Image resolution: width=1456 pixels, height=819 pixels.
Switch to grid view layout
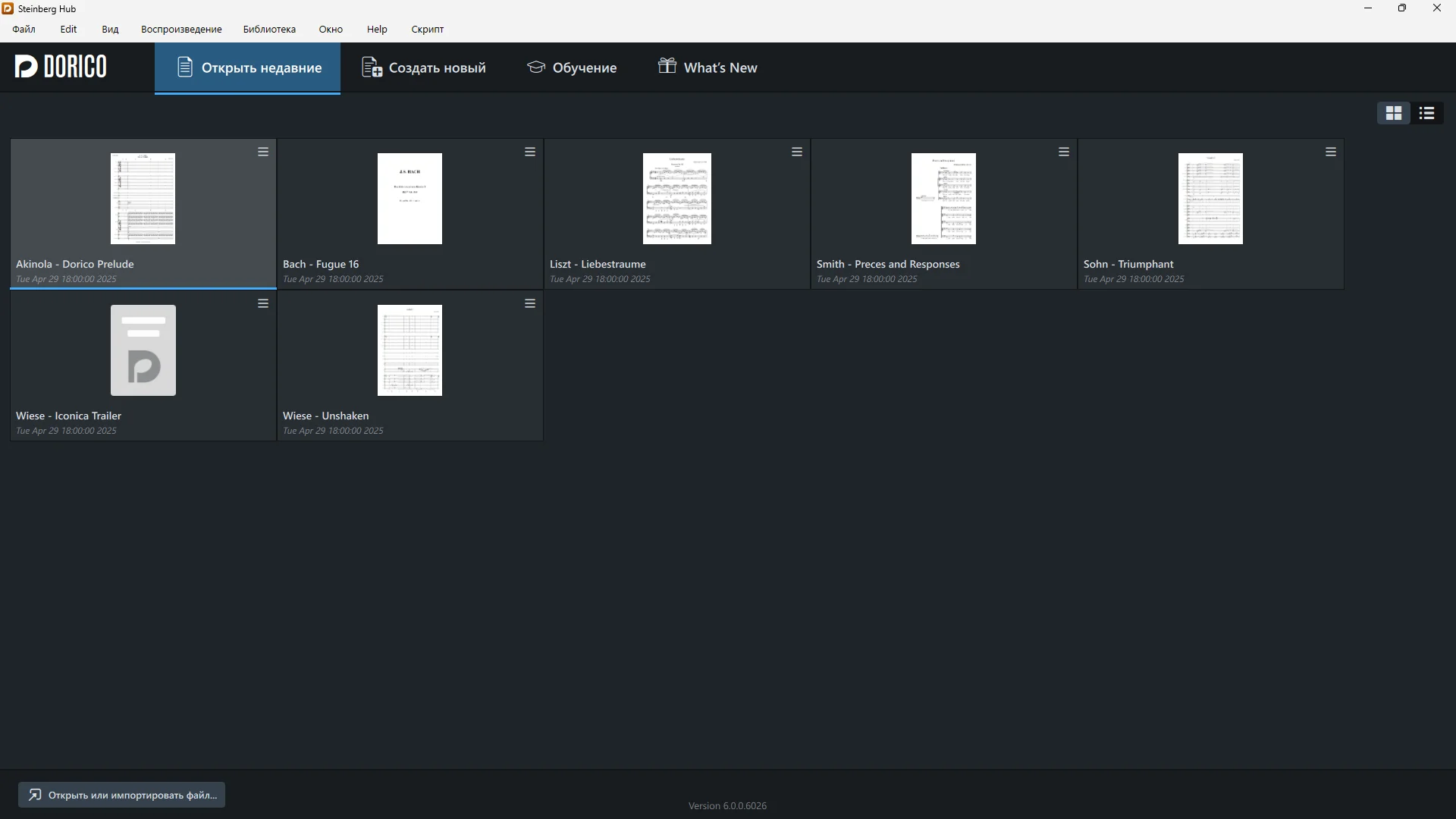1393,113
